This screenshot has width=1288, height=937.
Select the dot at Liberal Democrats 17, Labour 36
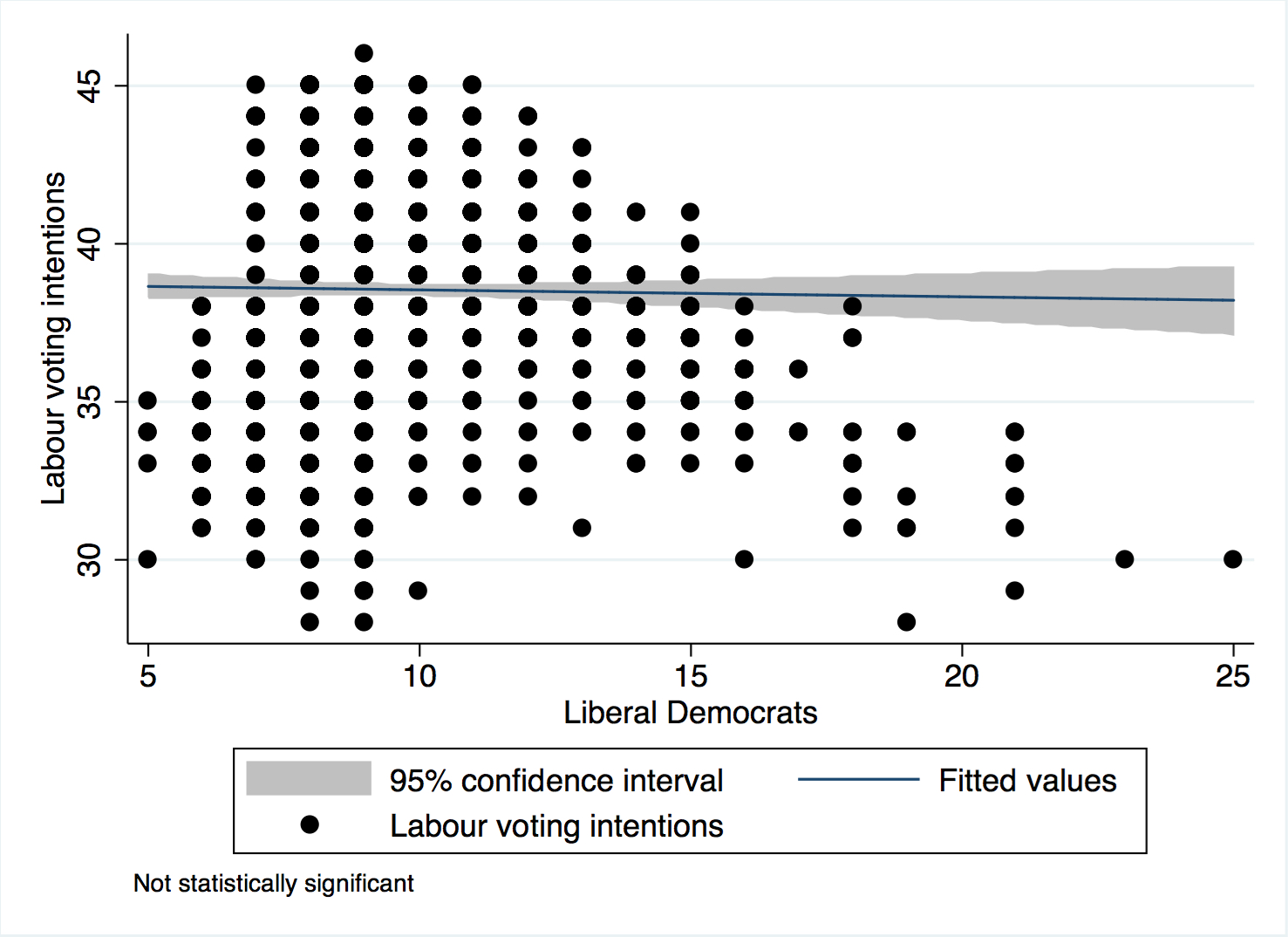click(798, 369)
